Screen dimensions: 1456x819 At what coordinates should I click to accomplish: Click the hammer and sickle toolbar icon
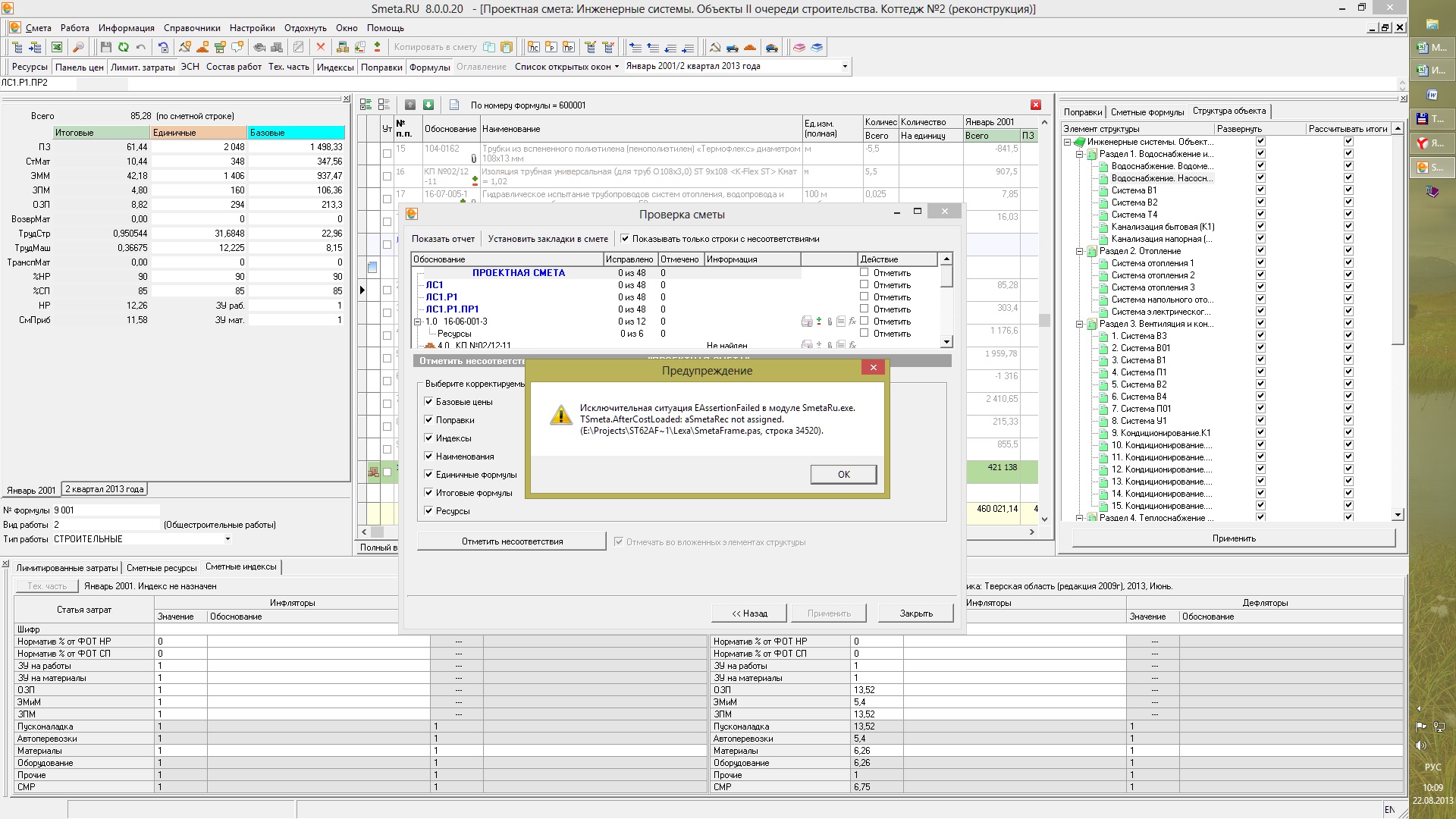(715, 47)
